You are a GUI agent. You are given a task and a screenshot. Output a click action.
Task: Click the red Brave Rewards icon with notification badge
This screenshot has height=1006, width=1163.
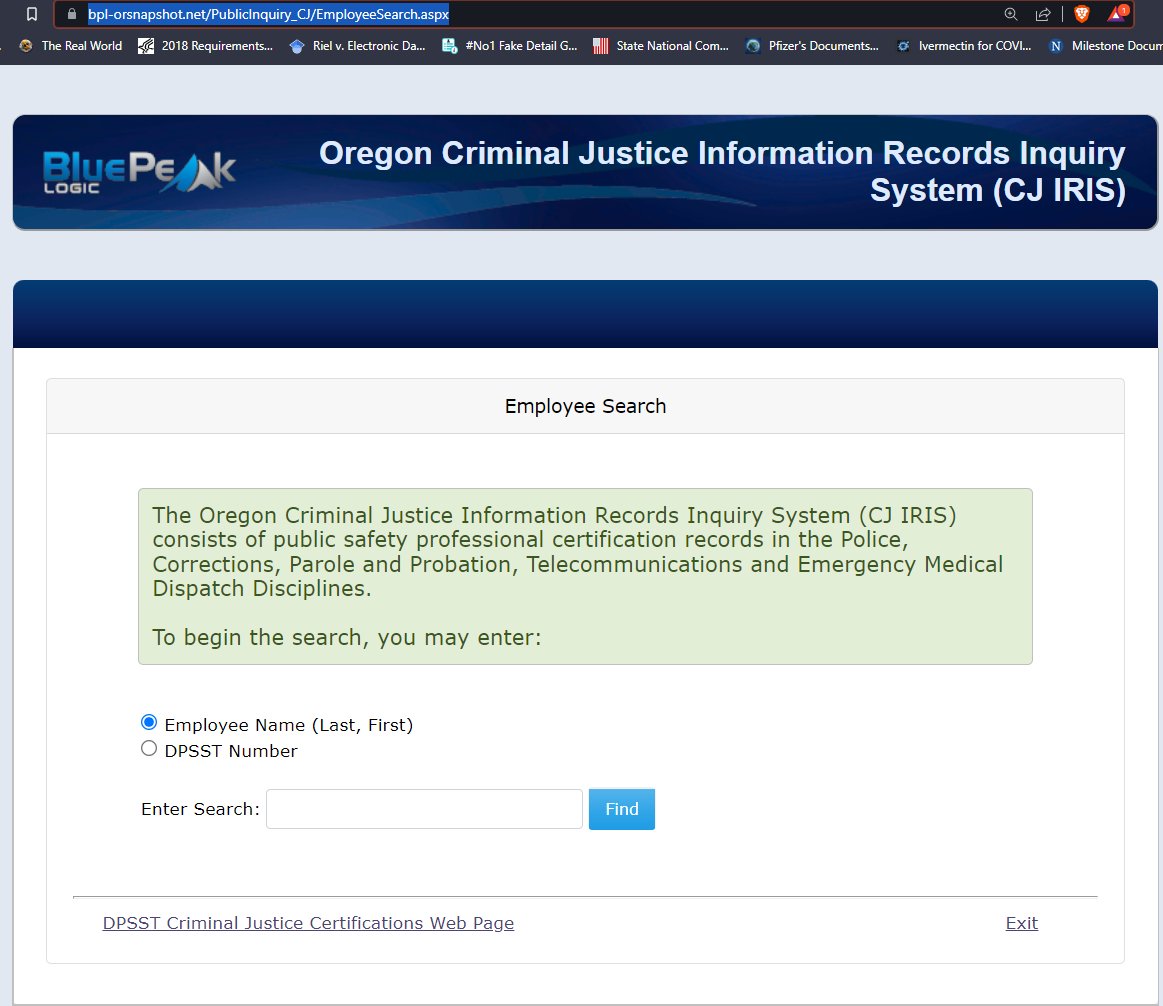pyautogui.click(x=1118, y=15)
